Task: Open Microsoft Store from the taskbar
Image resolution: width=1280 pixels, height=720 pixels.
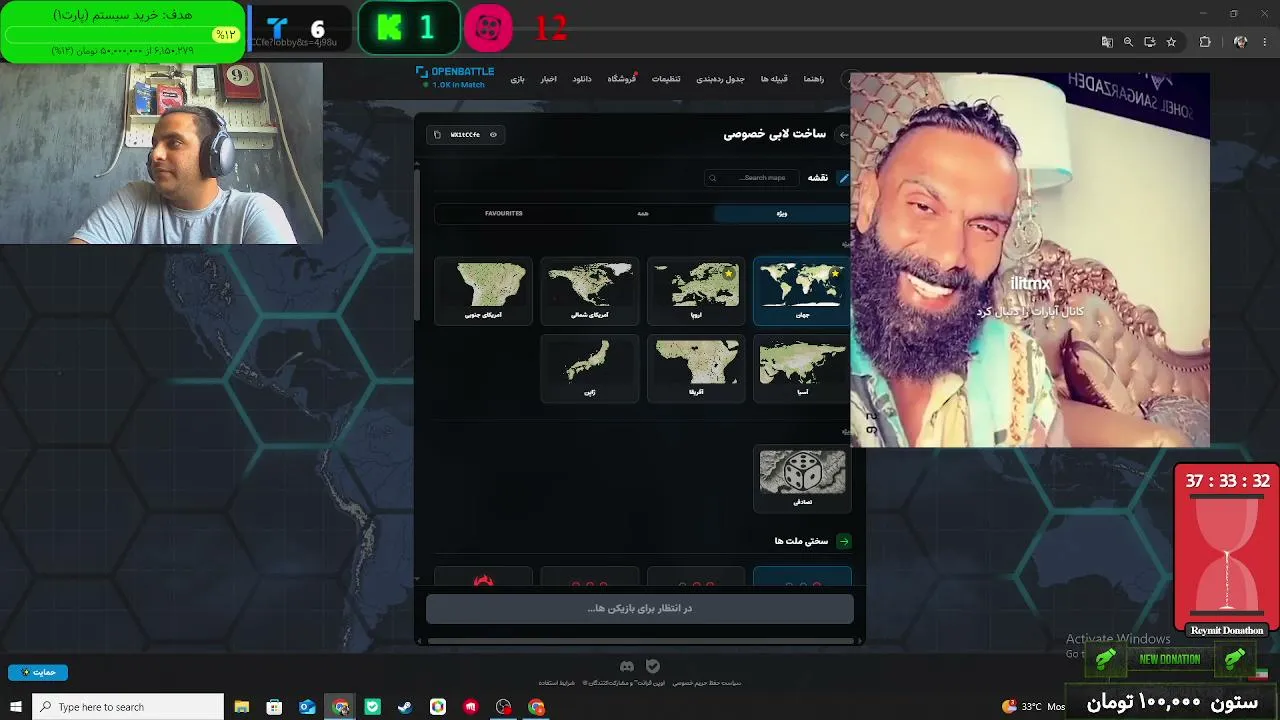Action: (274, 707)
